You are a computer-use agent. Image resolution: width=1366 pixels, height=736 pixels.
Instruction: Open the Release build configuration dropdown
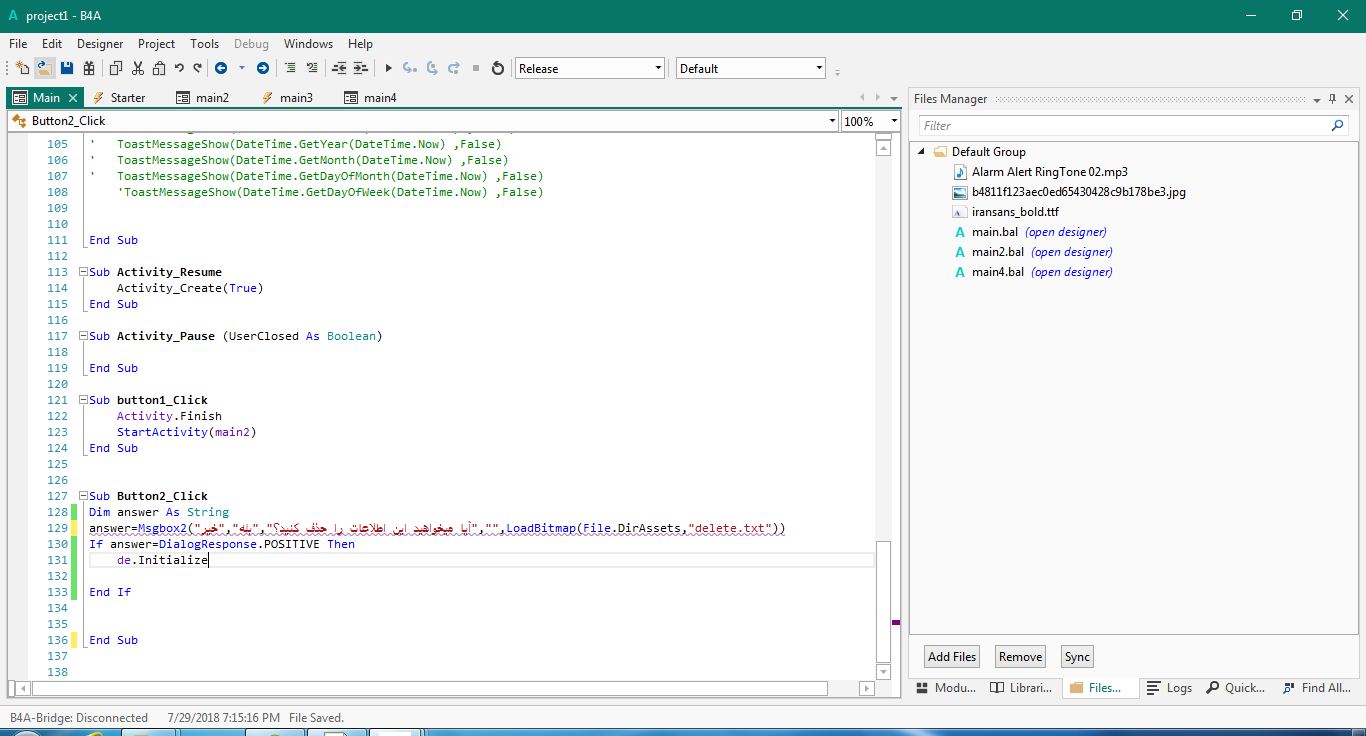point(590,68)
